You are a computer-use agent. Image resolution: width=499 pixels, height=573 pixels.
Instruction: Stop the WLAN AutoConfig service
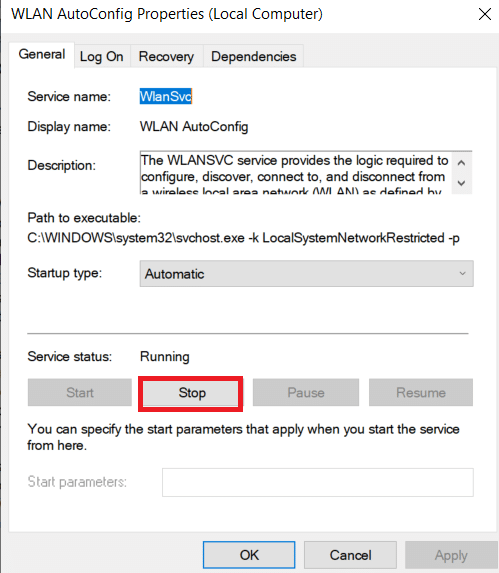point(190,393)
